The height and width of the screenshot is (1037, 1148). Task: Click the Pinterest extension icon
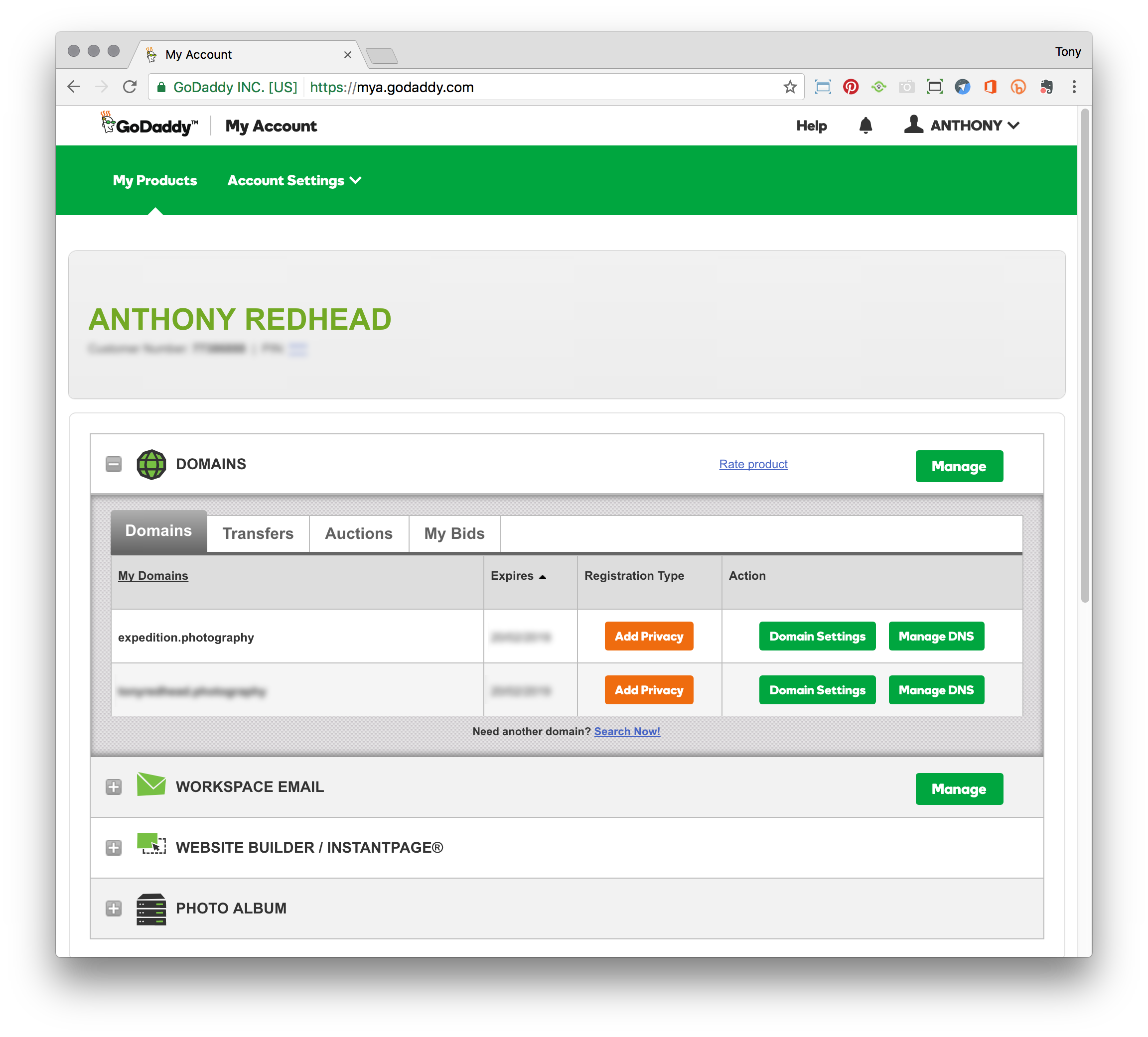coord(850,87)
